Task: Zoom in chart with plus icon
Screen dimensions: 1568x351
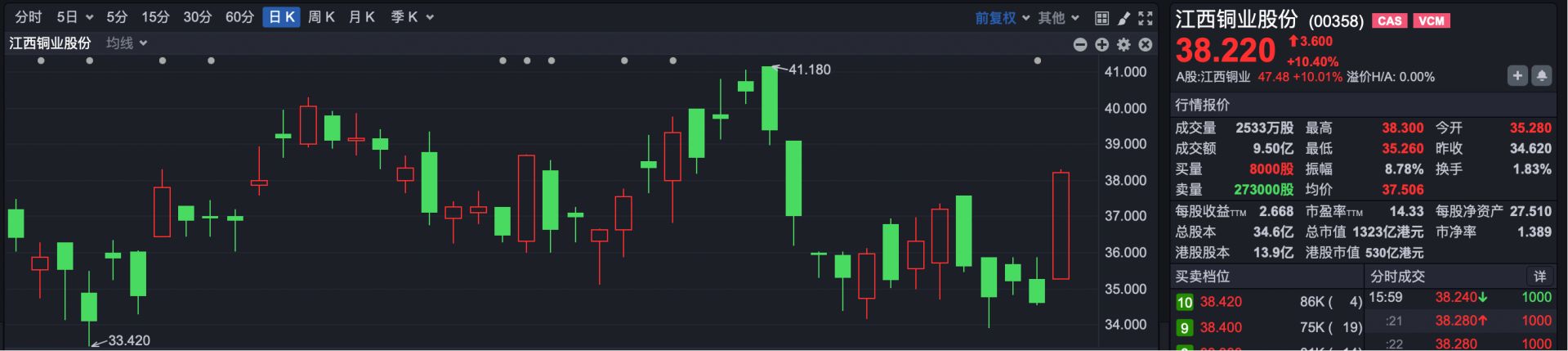Action: 1102,44
